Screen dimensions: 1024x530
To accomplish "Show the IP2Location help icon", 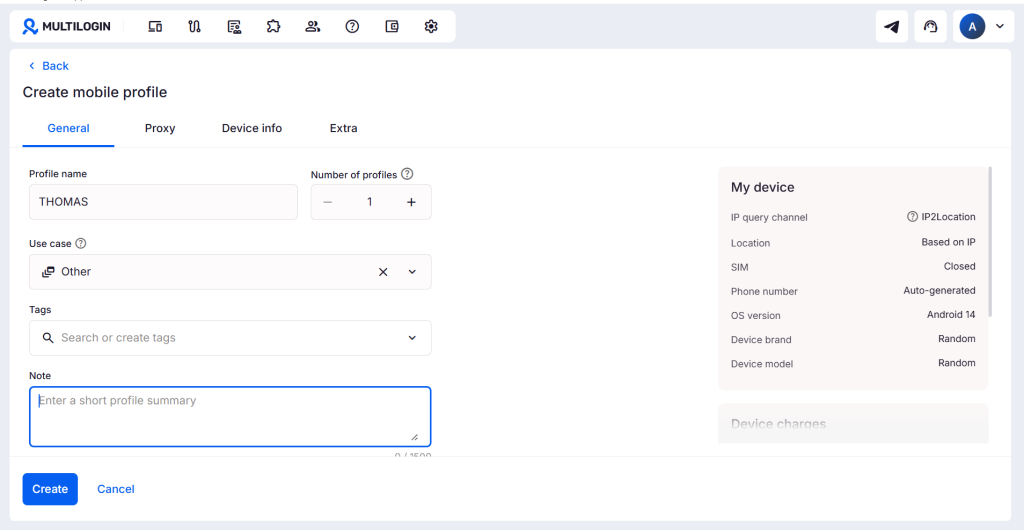I will (x=912, y=217).
